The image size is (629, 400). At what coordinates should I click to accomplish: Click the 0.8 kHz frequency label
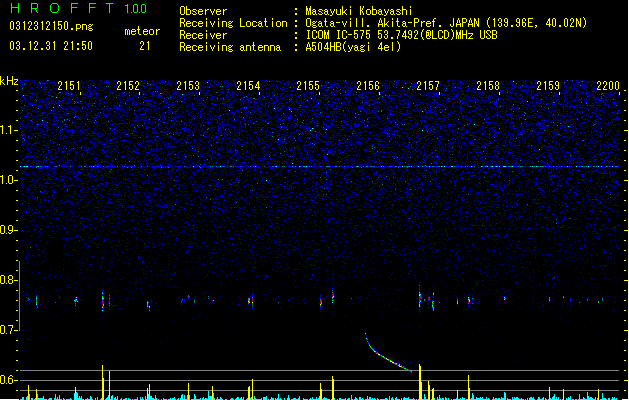pos(8,280)
